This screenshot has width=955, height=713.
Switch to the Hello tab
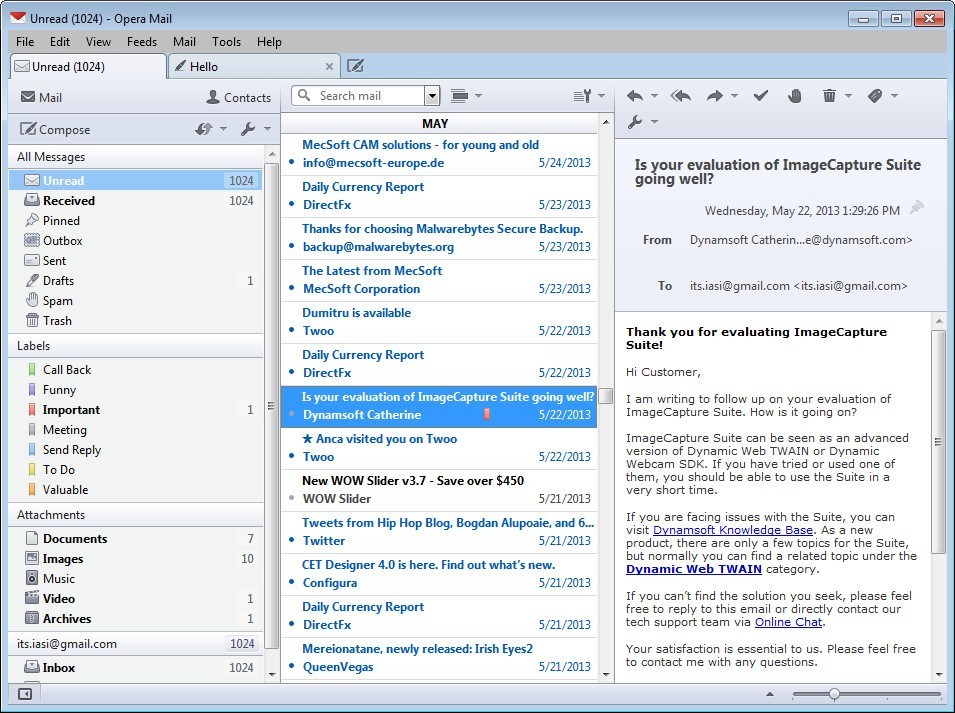[x=253, y=66]
